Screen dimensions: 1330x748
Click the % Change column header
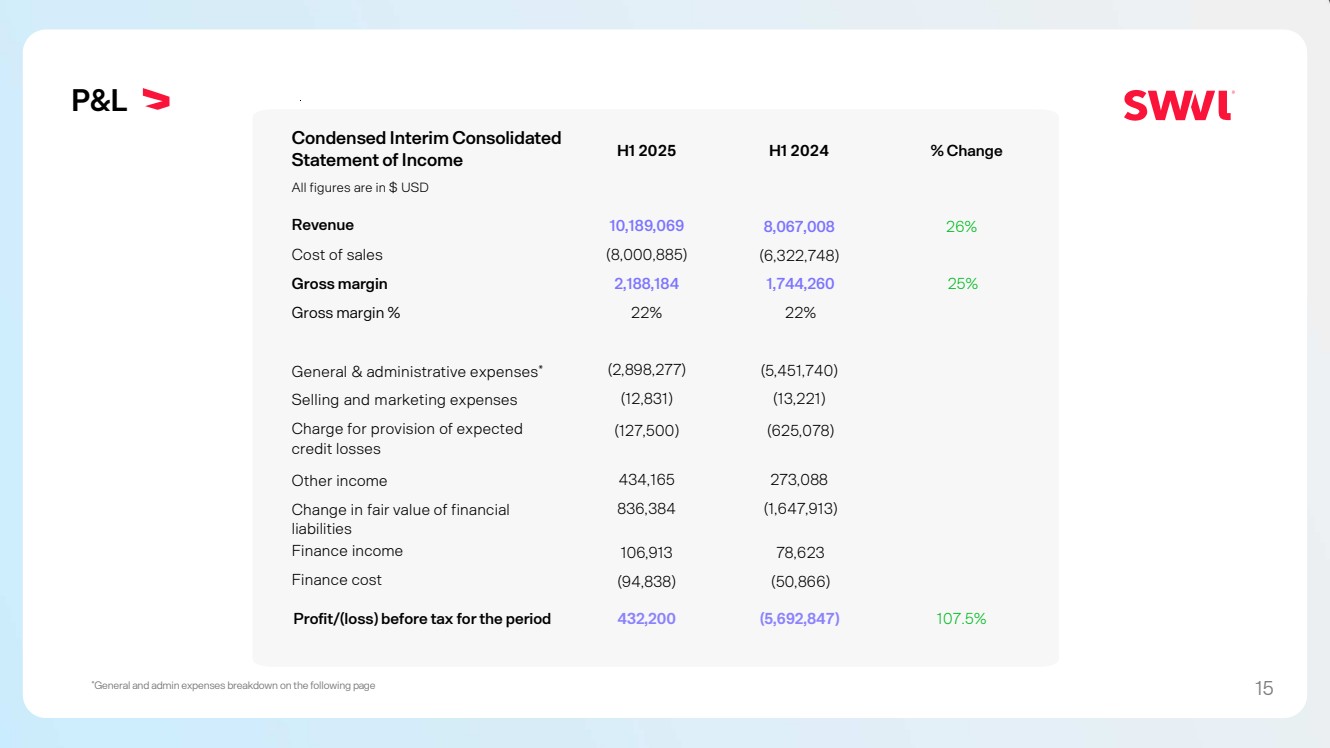(966, 151)
